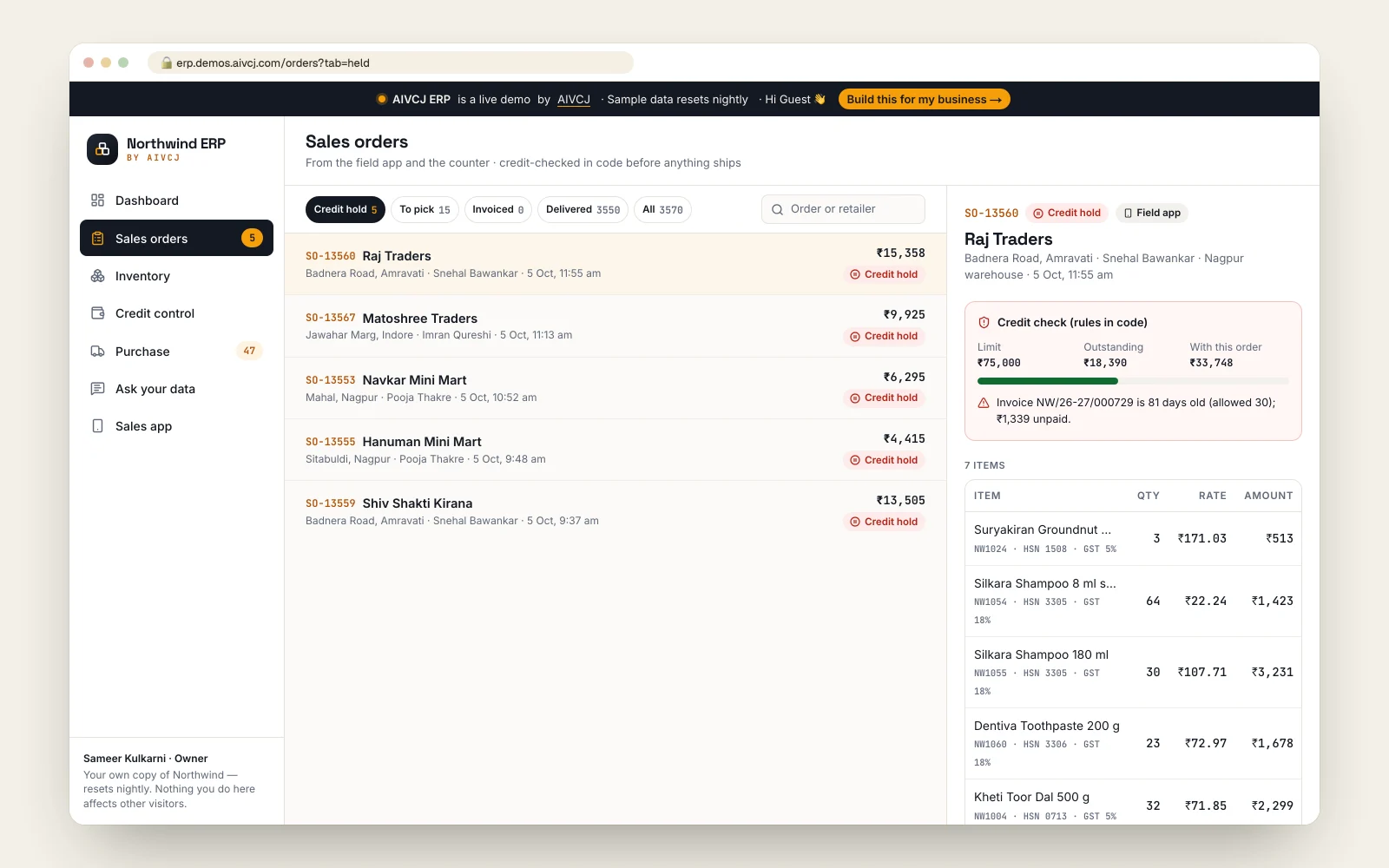Open the Dashboard menu item
Screen dimensions: 1389x868
click(x=176, y=201)
